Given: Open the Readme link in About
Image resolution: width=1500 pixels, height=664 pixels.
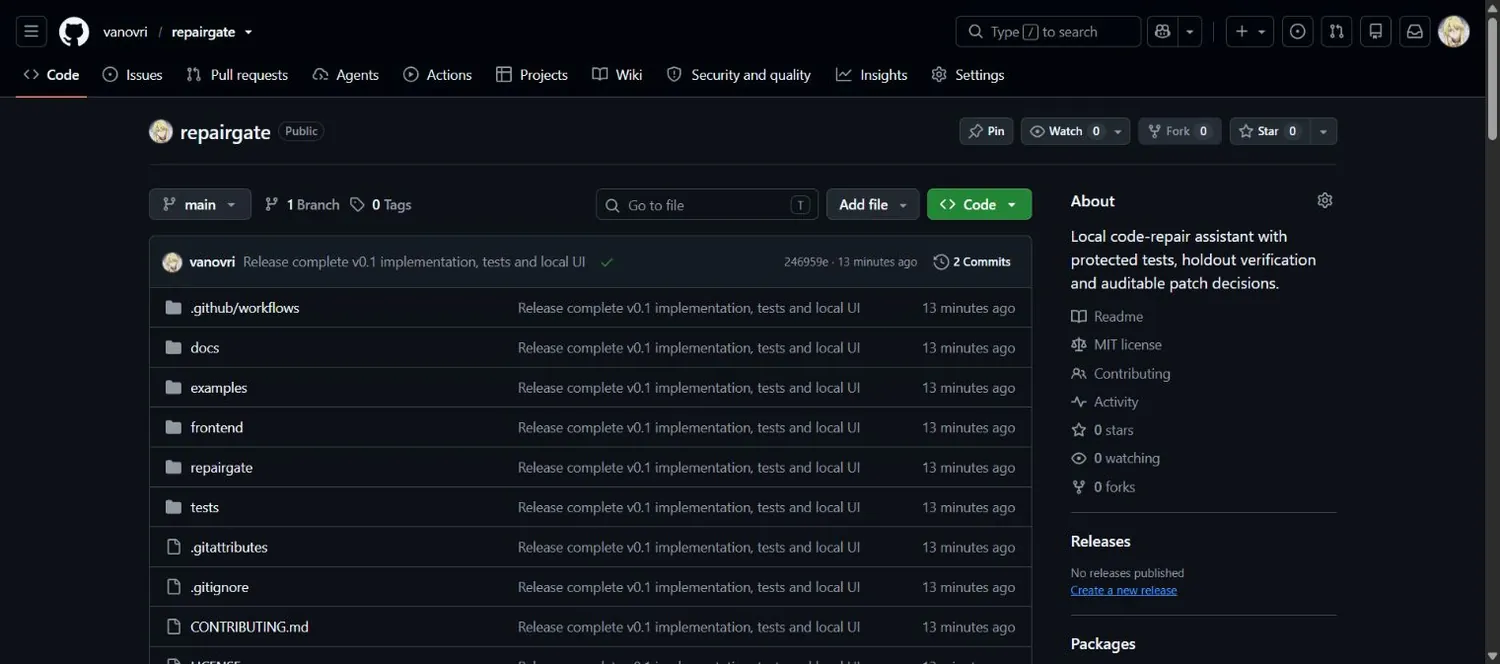Looking at the screenshot, I should 1118,317.
